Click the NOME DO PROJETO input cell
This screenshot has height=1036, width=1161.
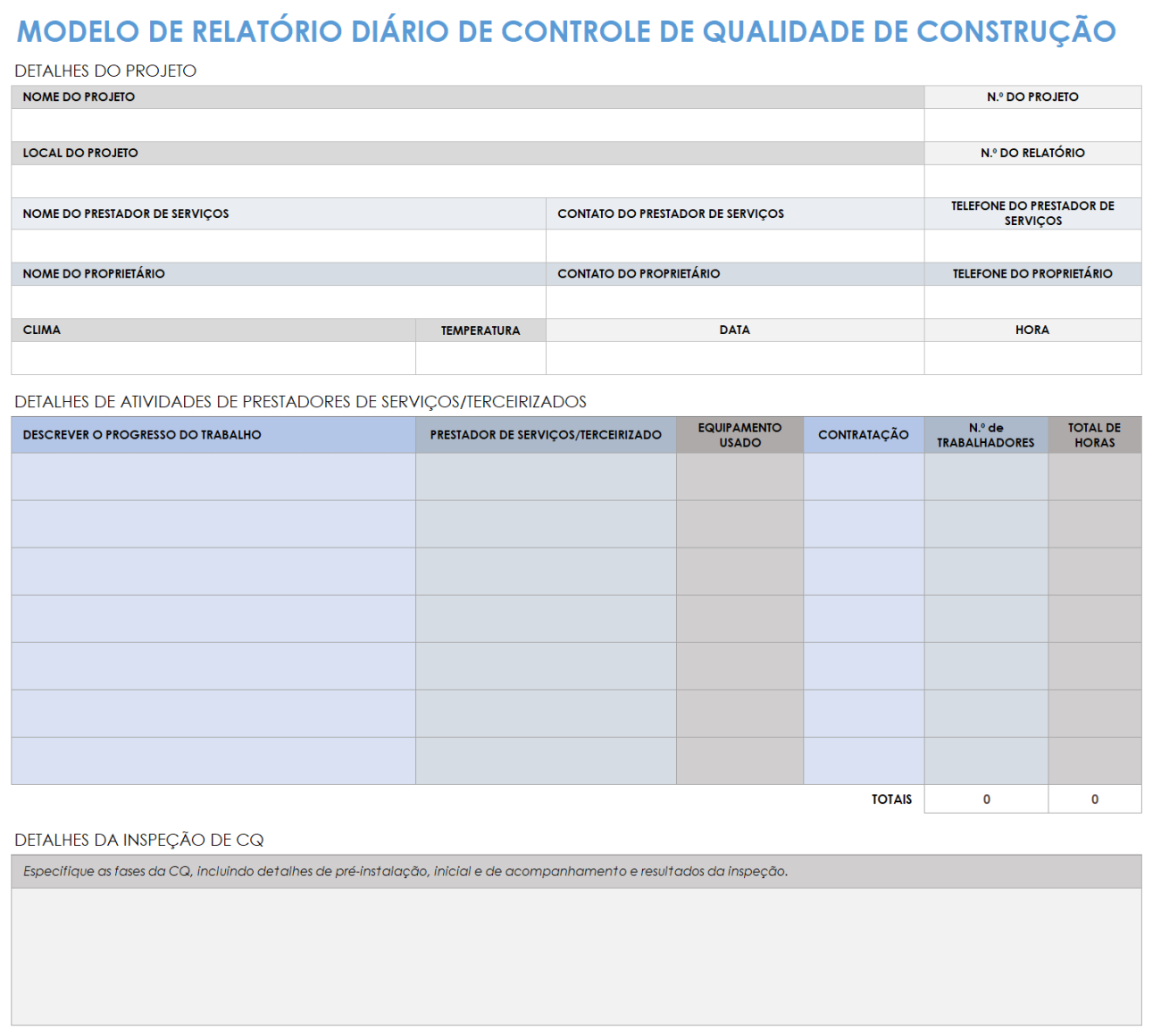(x=464, y=125)
